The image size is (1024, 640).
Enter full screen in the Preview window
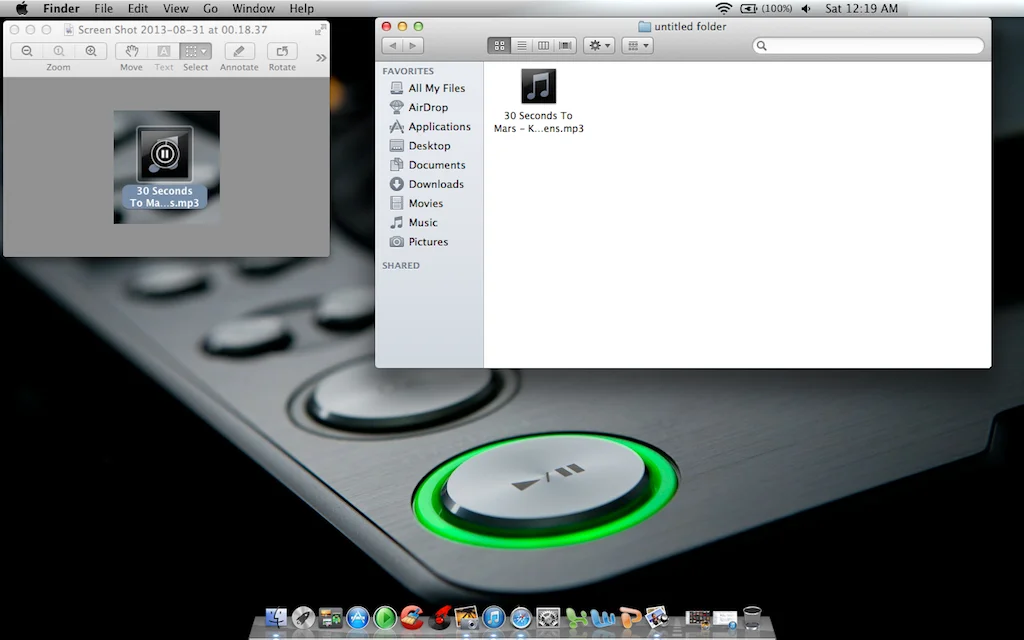pos(320,29)
